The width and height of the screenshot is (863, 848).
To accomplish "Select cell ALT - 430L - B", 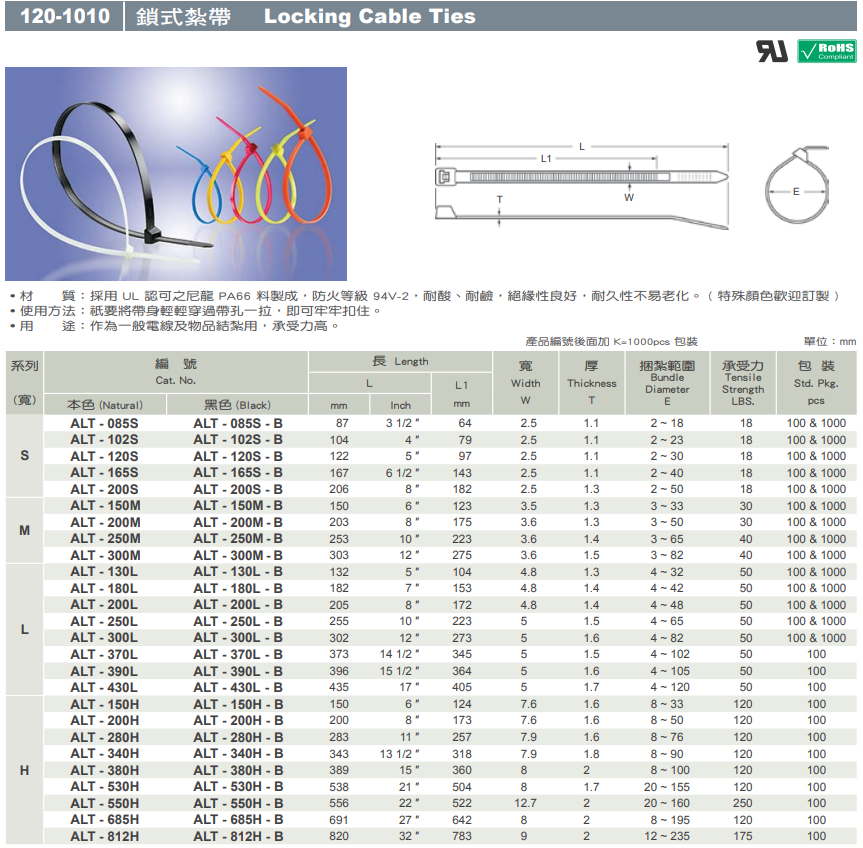I will click(238, 687).
